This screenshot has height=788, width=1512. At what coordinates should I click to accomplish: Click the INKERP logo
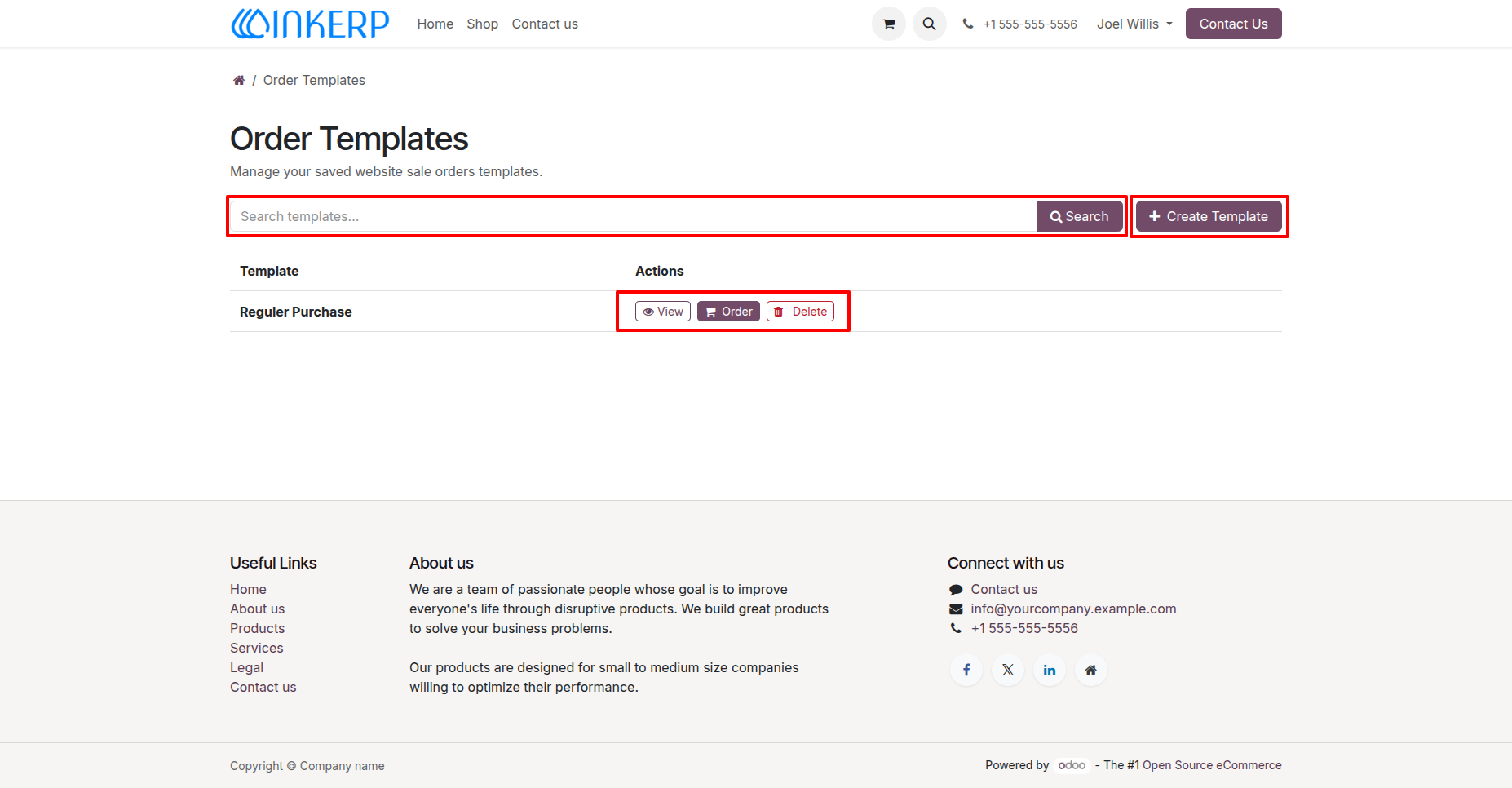(x=310, y=24)
